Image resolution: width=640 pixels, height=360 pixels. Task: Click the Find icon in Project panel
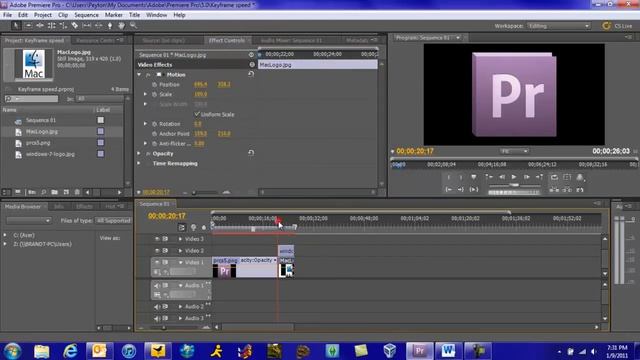43,192
